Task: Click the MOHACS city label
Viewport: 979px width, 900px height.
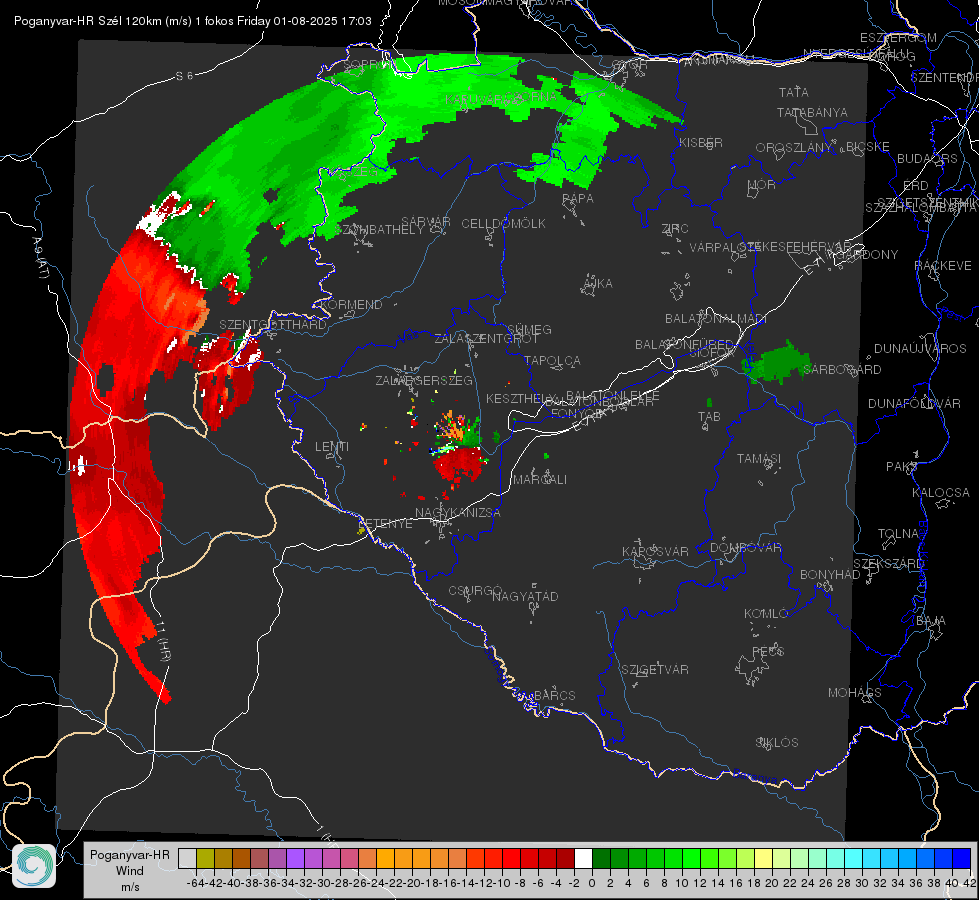Action: [x=855, y=693]
